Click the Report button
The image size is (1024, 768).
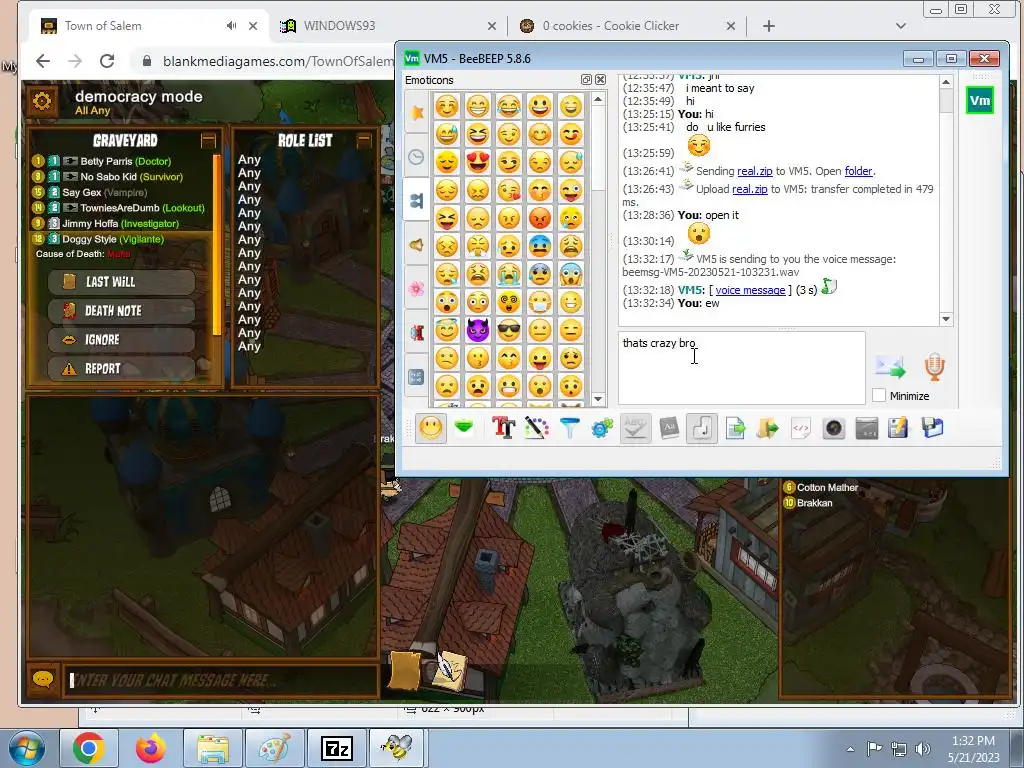click(121, 368)
